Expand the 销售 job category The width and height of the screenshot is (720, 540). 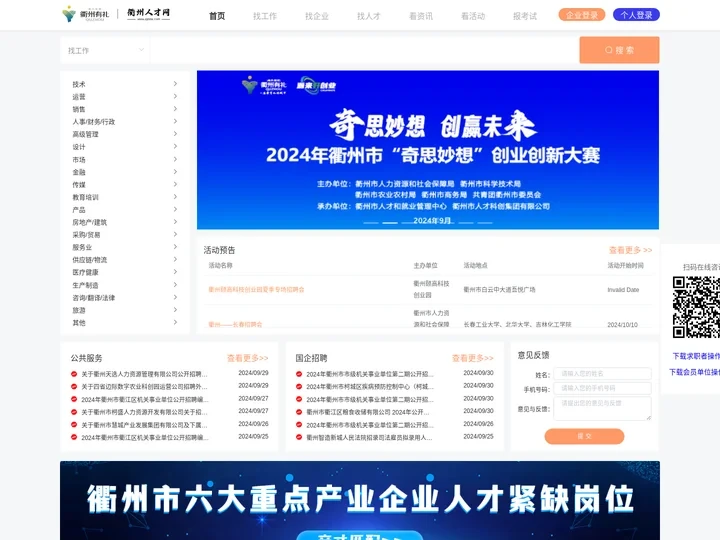click(x=124, y=109)
